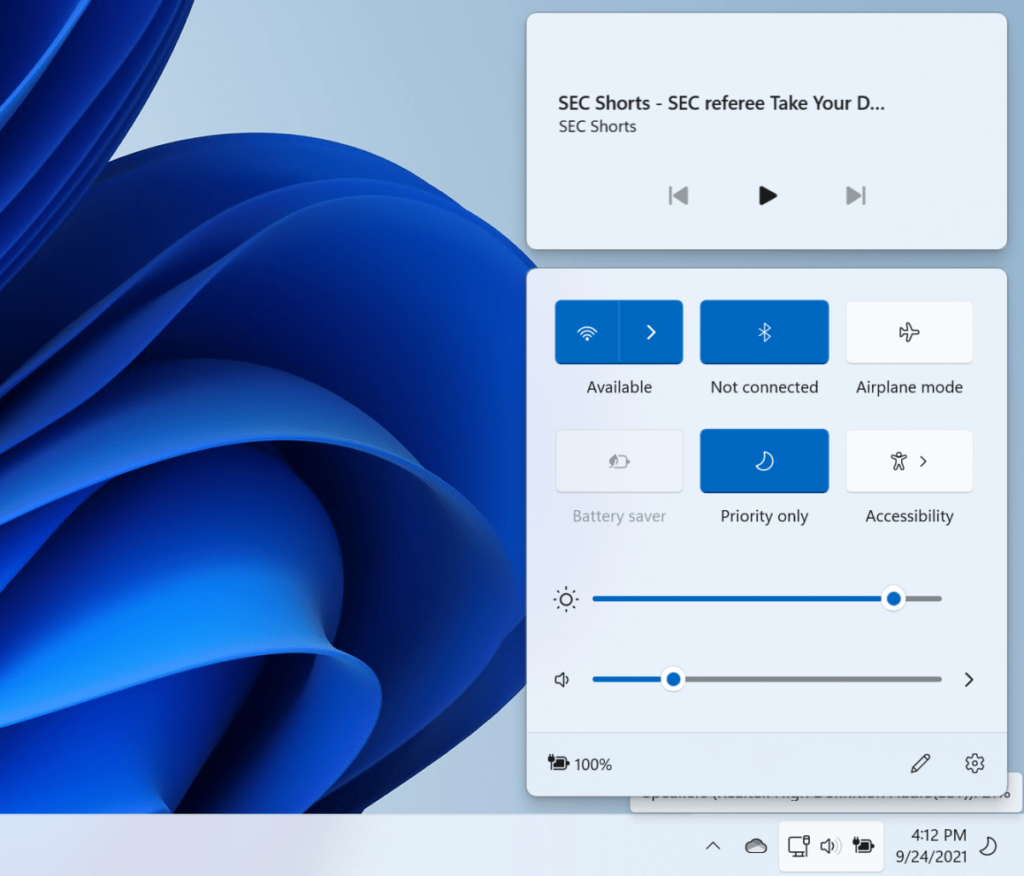Click the OneDrive cloud icon in taskbar

click(756, 846)
